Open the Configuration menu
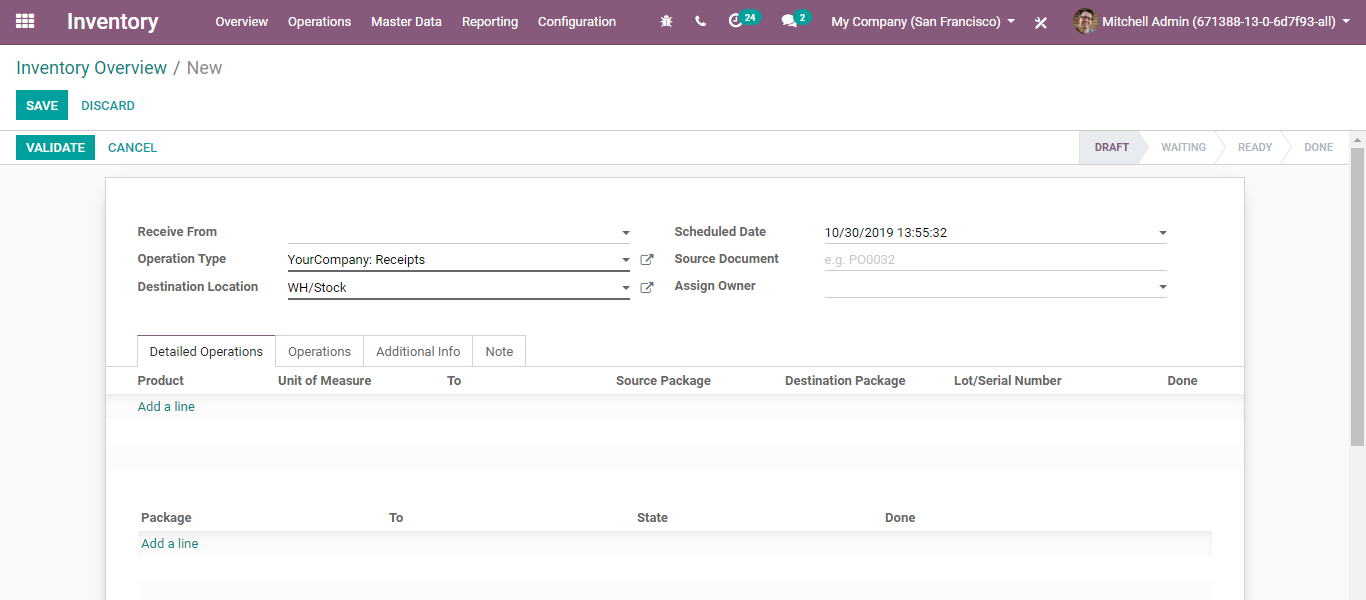 [x=577, y=21]
